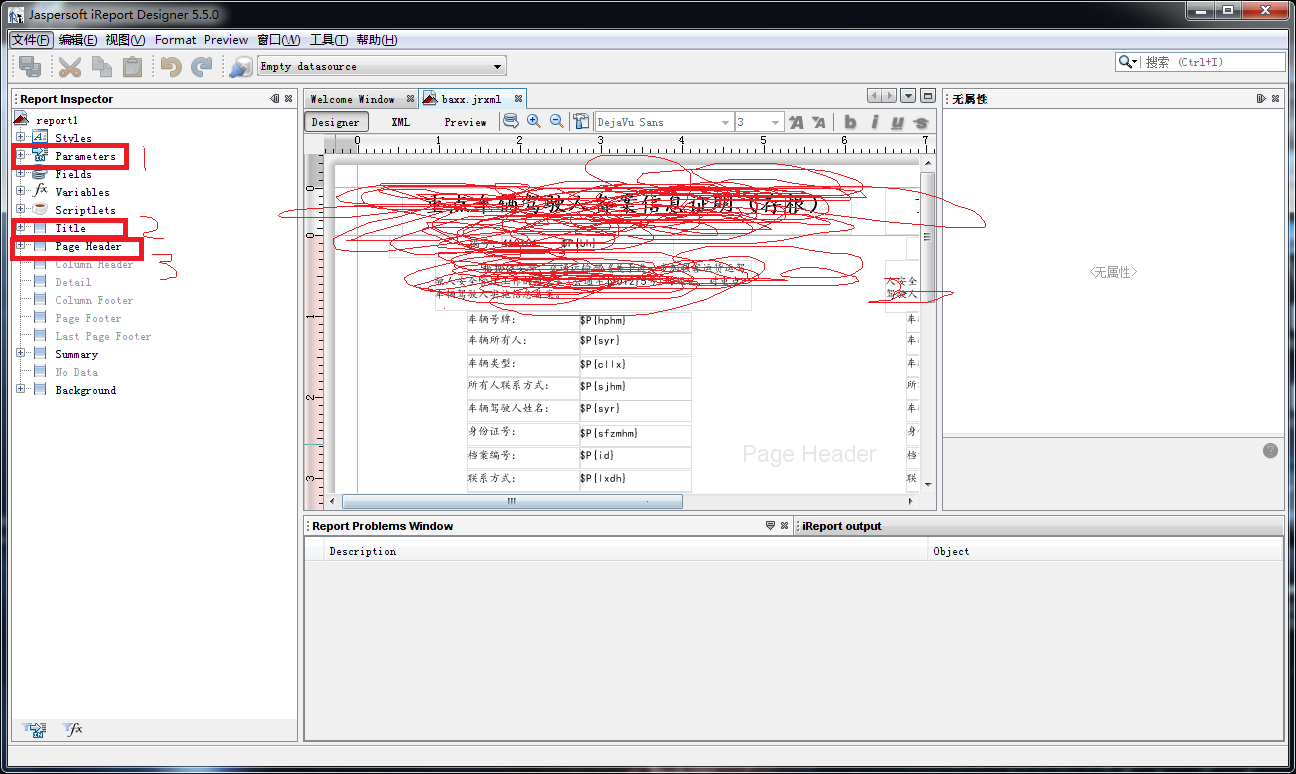Minimize the properties panel (无属性)
1296x774 pixels.
click(1261, 99)
